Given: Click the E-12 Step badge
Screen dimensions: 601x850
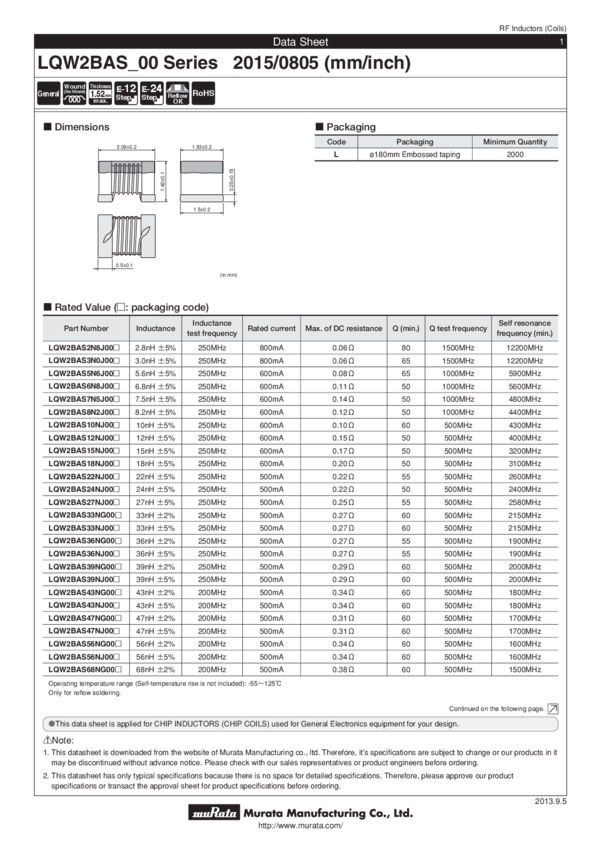Looking at the screenshot, I should [126, 93].
